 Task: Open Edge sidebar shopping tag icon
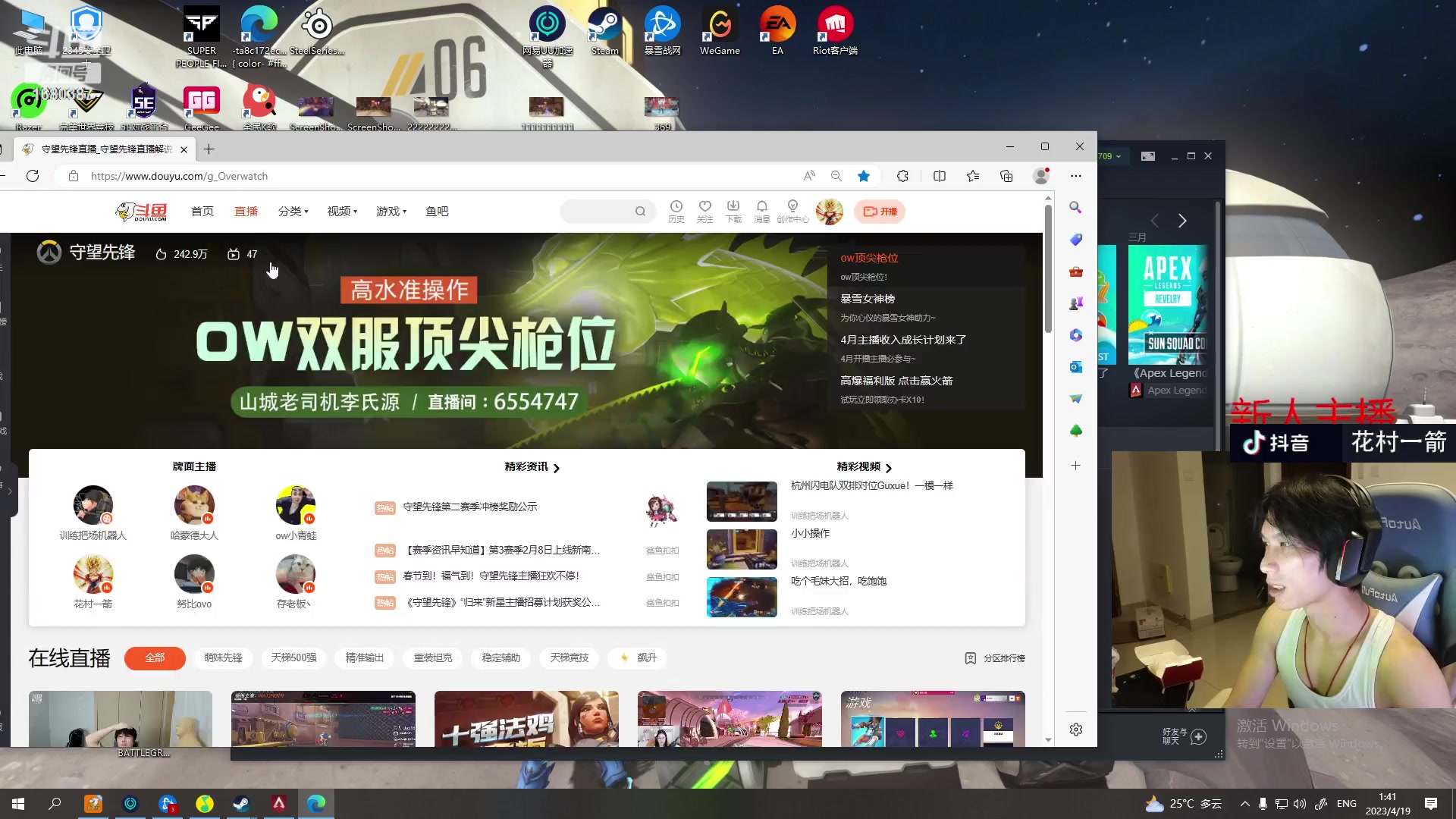click(x=1075, y=240)
